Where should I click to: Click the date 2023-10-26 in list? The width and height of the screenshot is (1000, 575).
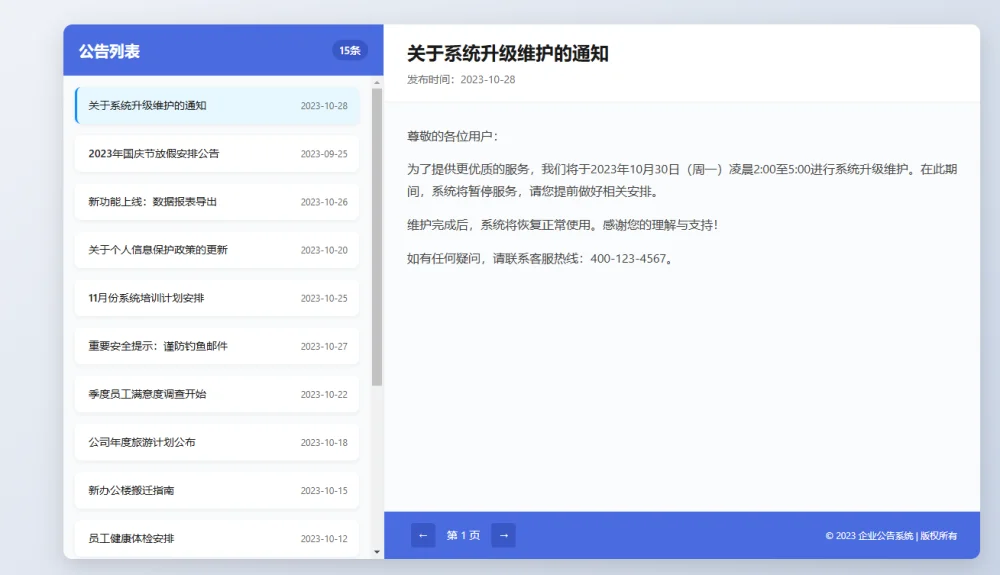click(x=324, y=202)
